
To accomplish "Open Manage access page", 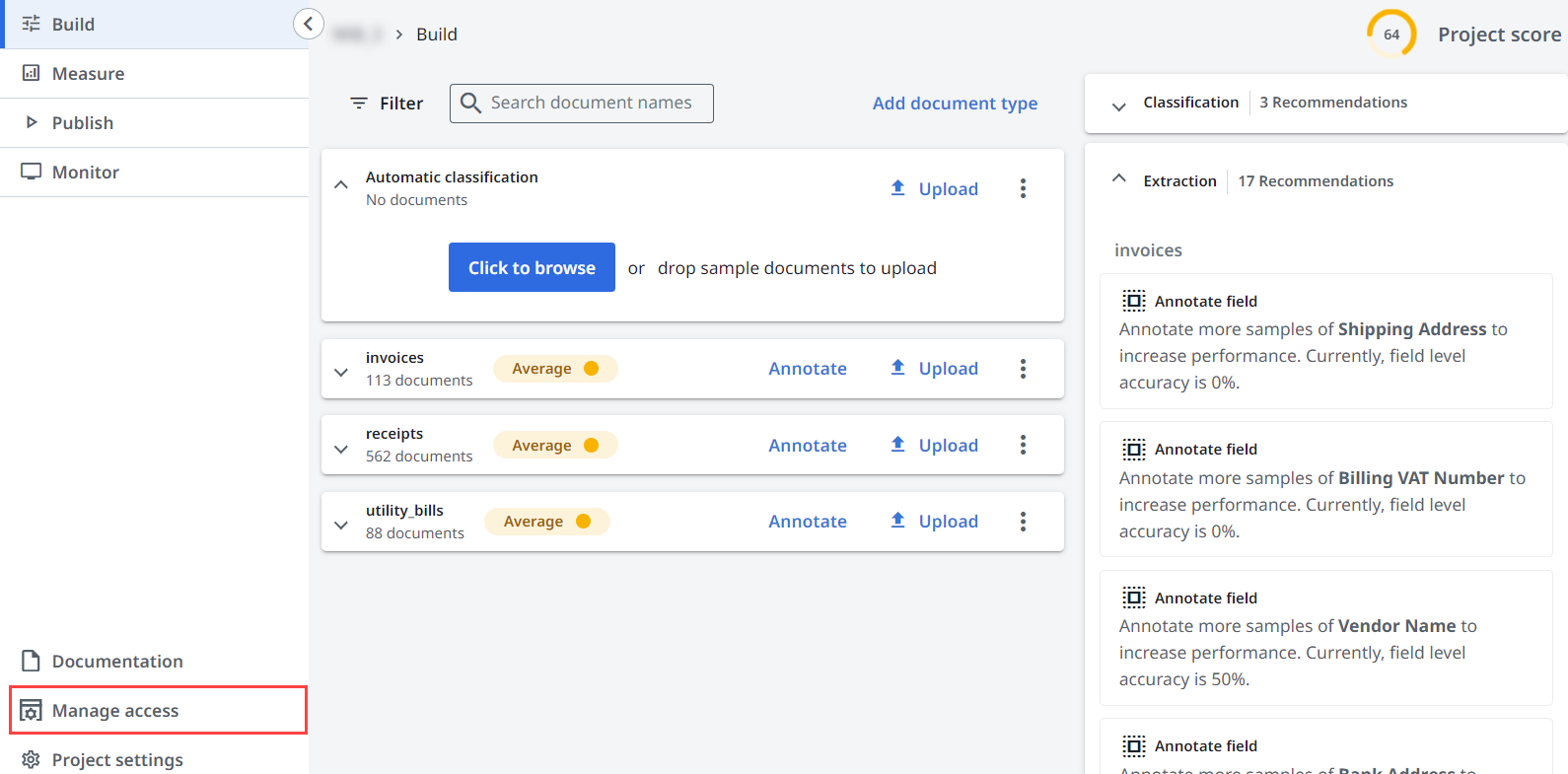I will 115,711.
